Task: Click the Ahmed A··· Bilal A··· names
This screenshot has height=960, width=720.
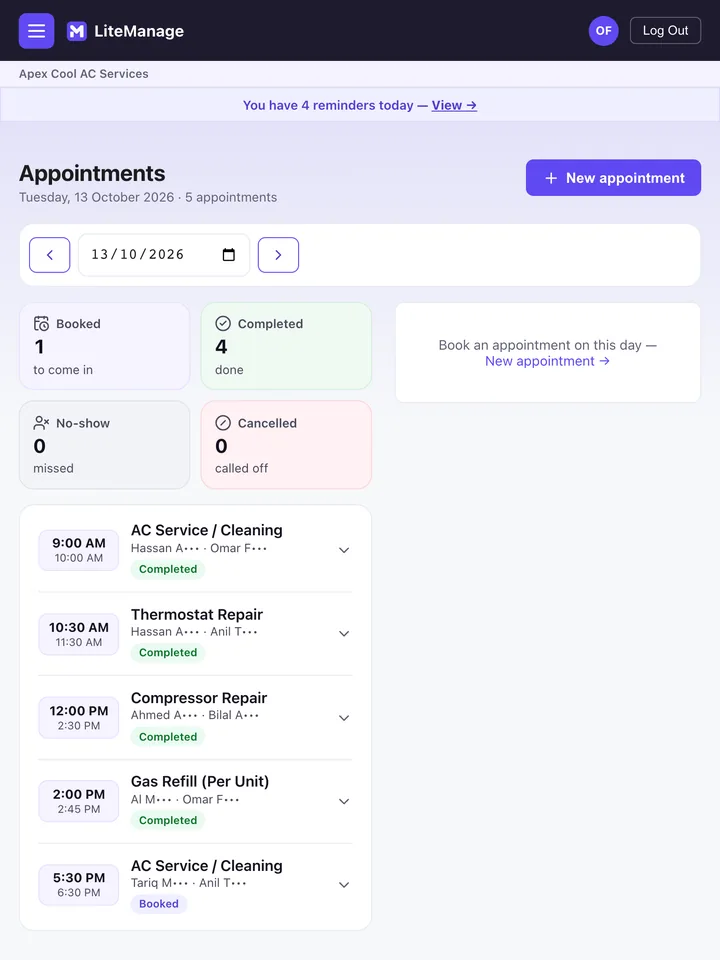Action: coord(195,715)
